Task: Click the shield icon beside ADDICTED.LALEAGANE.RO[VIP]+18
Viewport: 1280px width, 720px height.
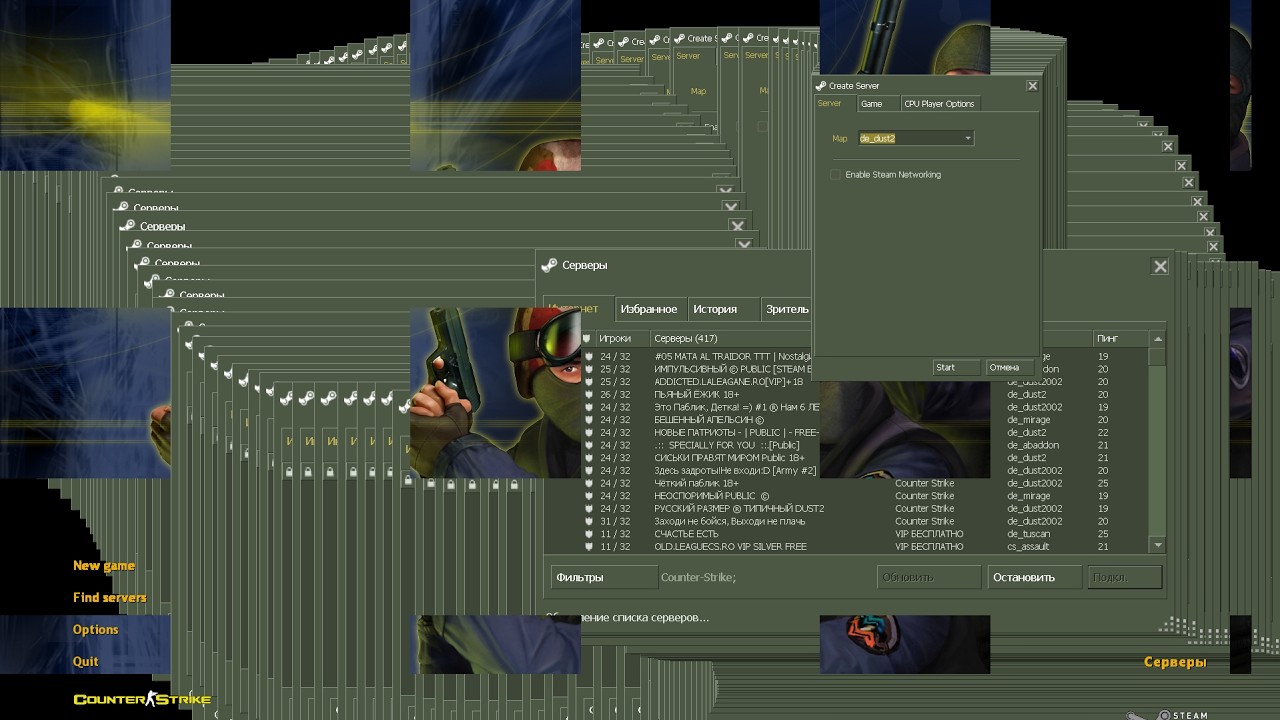Action: tap(589, 382)
